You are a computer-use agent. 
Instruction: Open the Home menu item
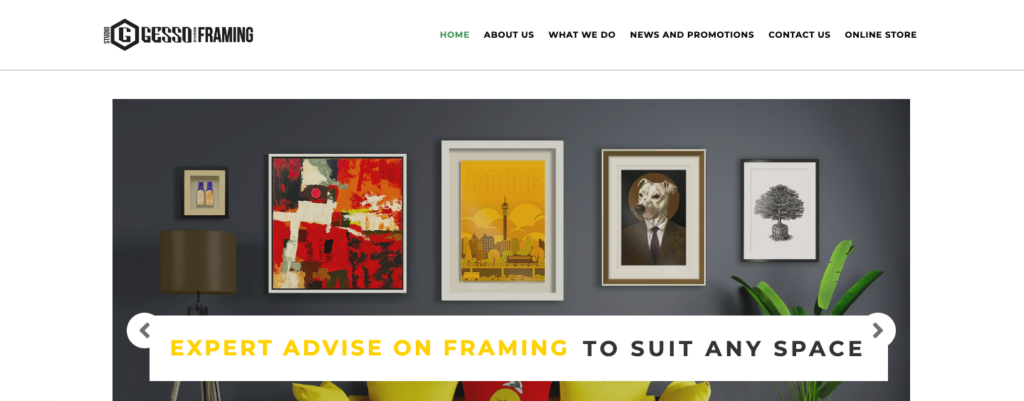pos(455,35)
